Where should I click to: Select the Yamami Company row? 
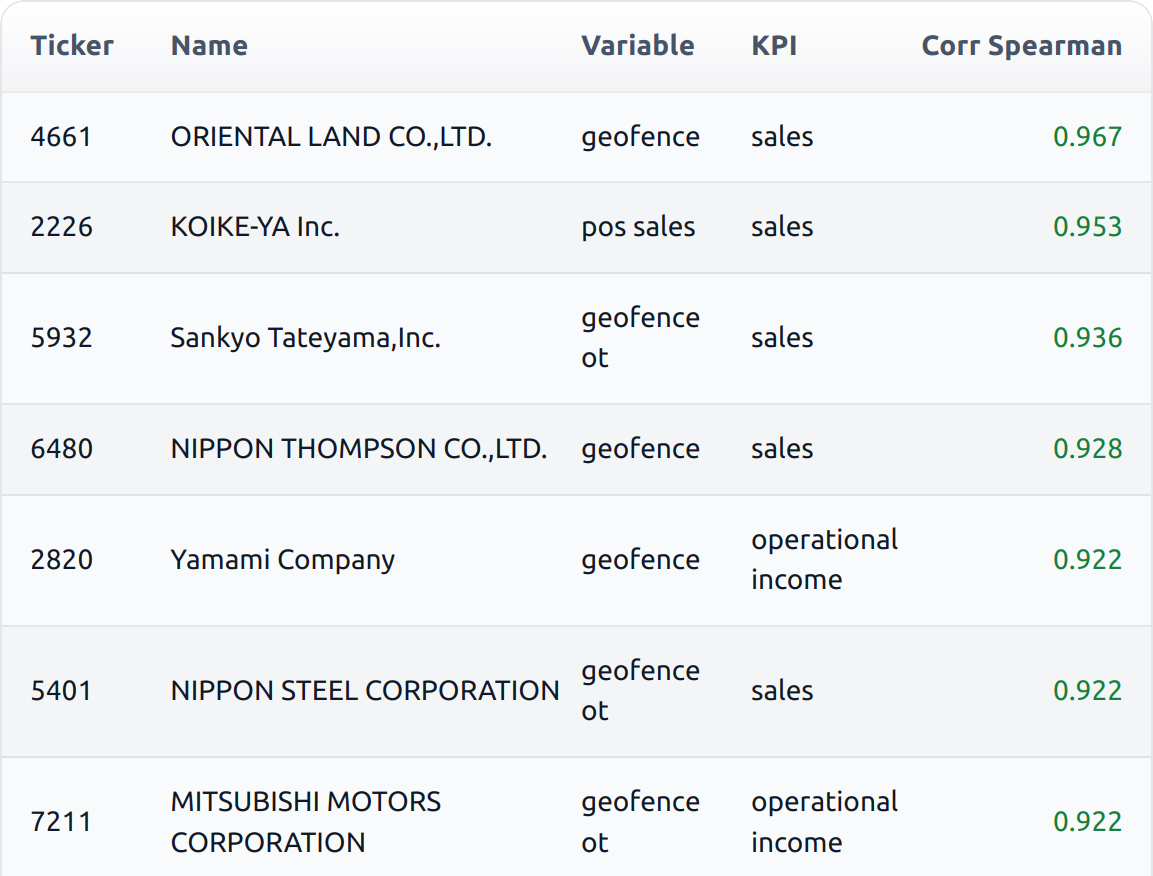coord(283,560)
